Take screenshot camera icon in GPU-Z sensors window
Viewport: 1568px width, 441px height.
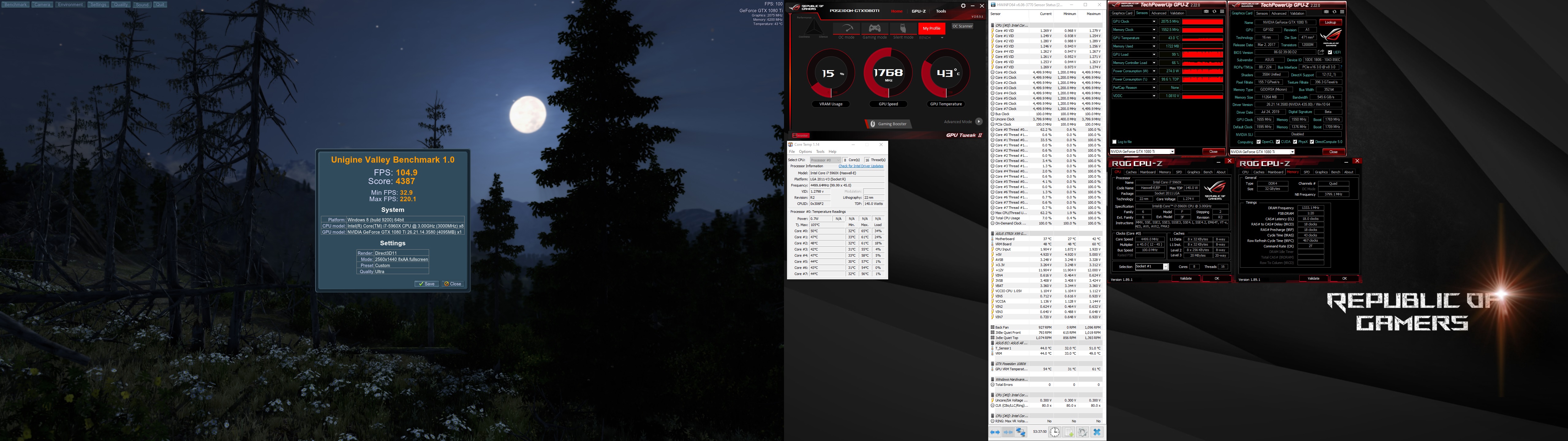1206,12
